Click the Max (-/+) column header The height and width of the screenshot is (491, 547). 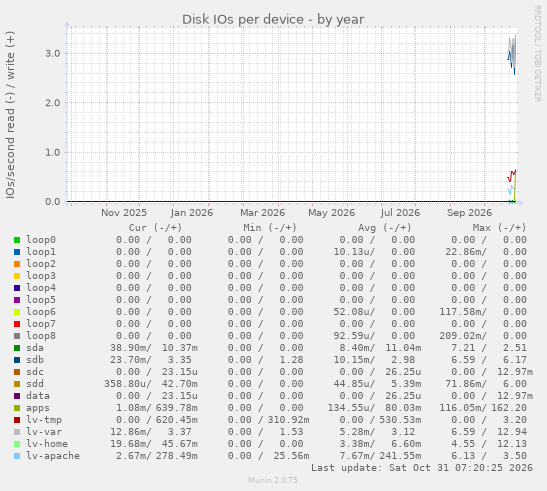(499, 228)
